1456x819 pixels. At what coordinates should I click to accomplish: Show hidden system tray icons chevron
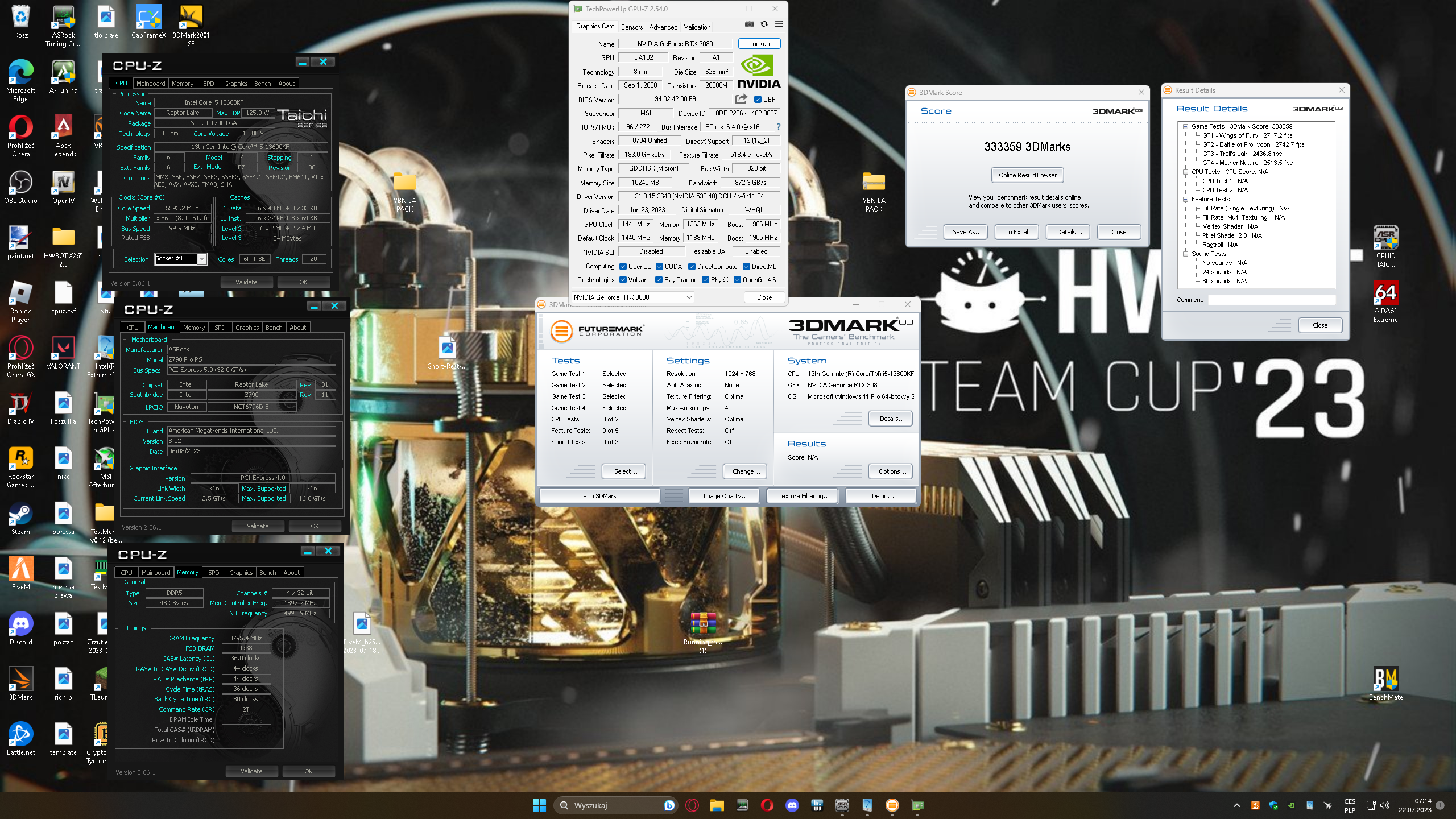point(1236,805)
